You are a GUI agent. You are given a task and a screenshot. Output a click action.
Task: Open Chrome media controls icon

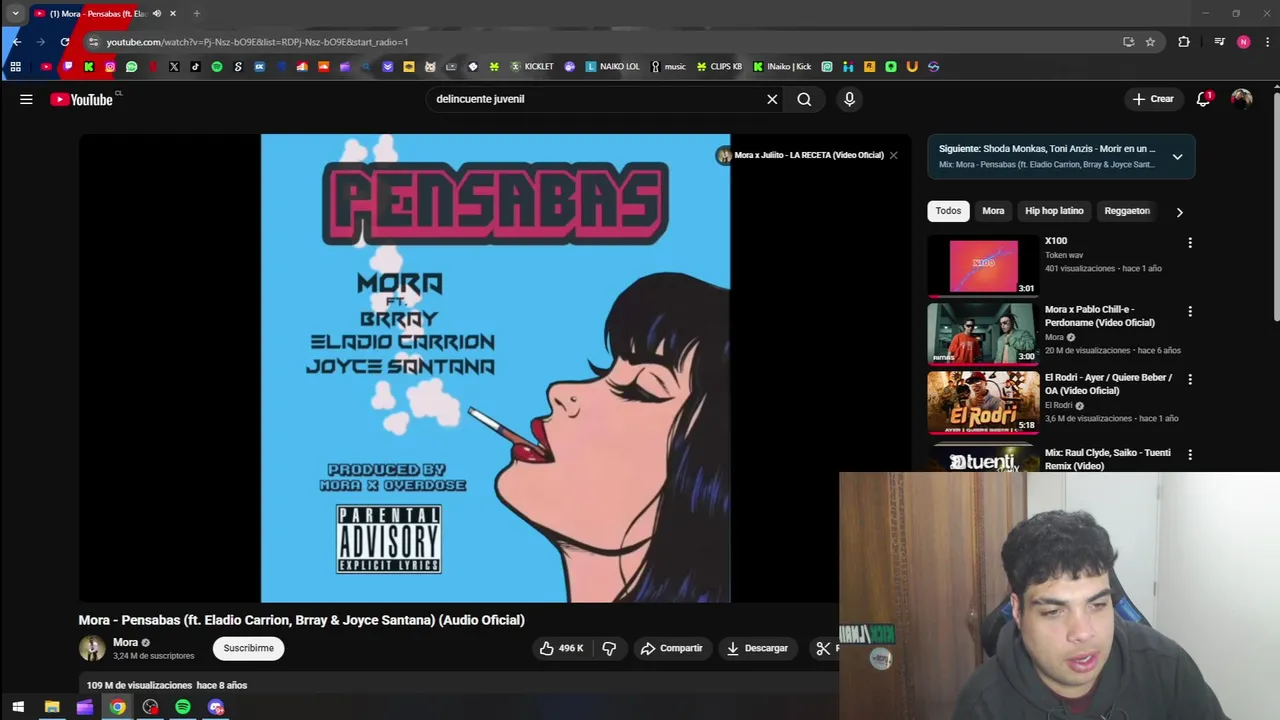tap(1219, 42)
